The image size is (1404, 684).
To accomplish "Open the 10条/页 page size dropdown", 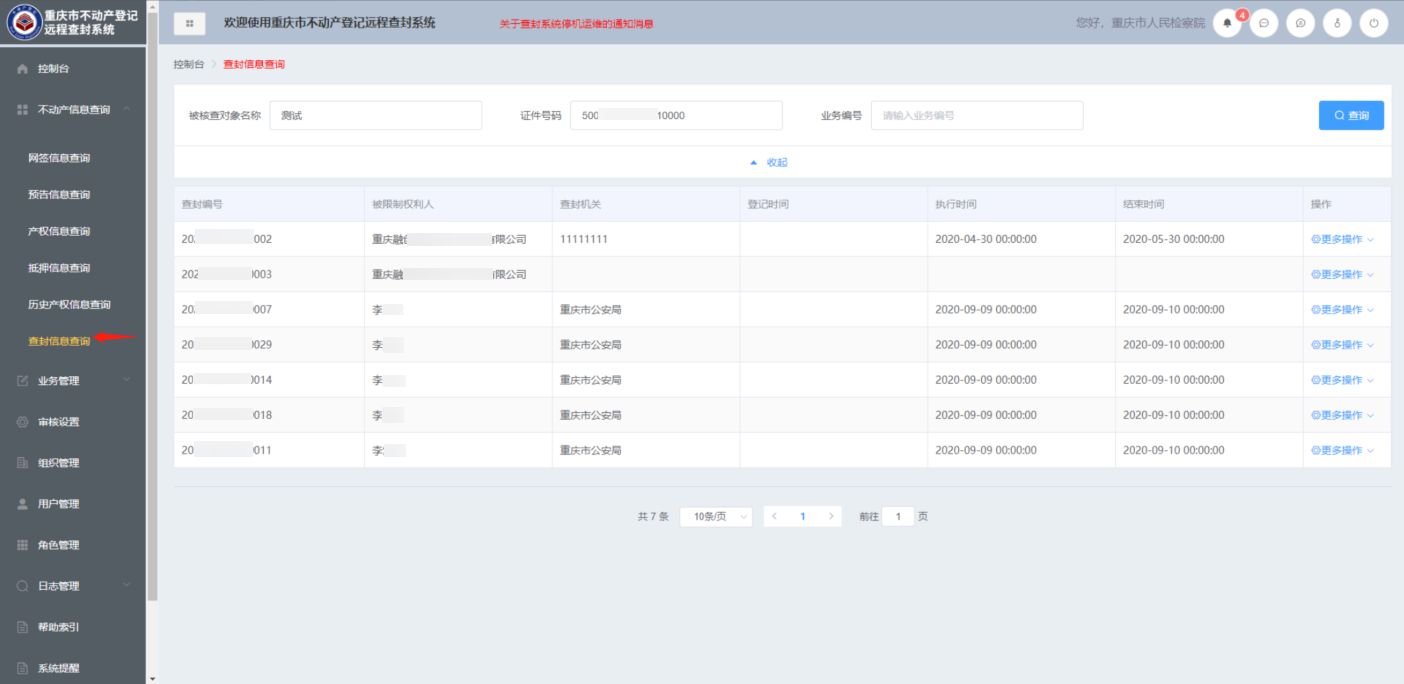I will tap(716, 516).
